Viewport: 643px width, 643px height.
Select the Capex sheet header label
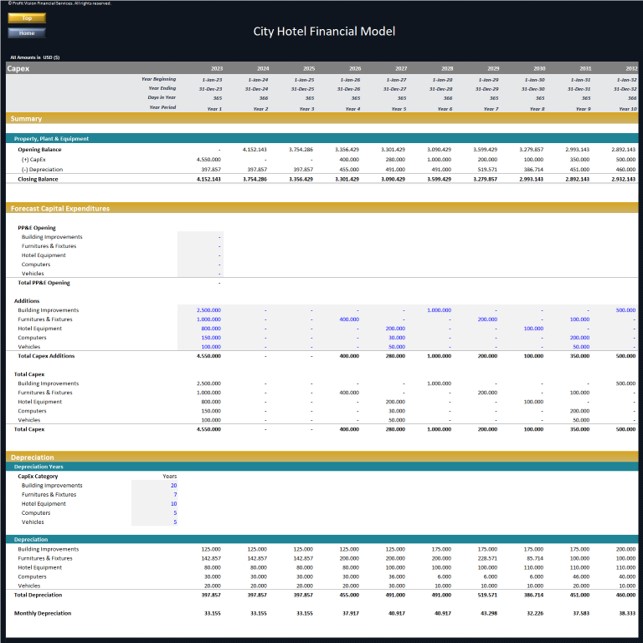pyautogui.click(x=18, y=68)
